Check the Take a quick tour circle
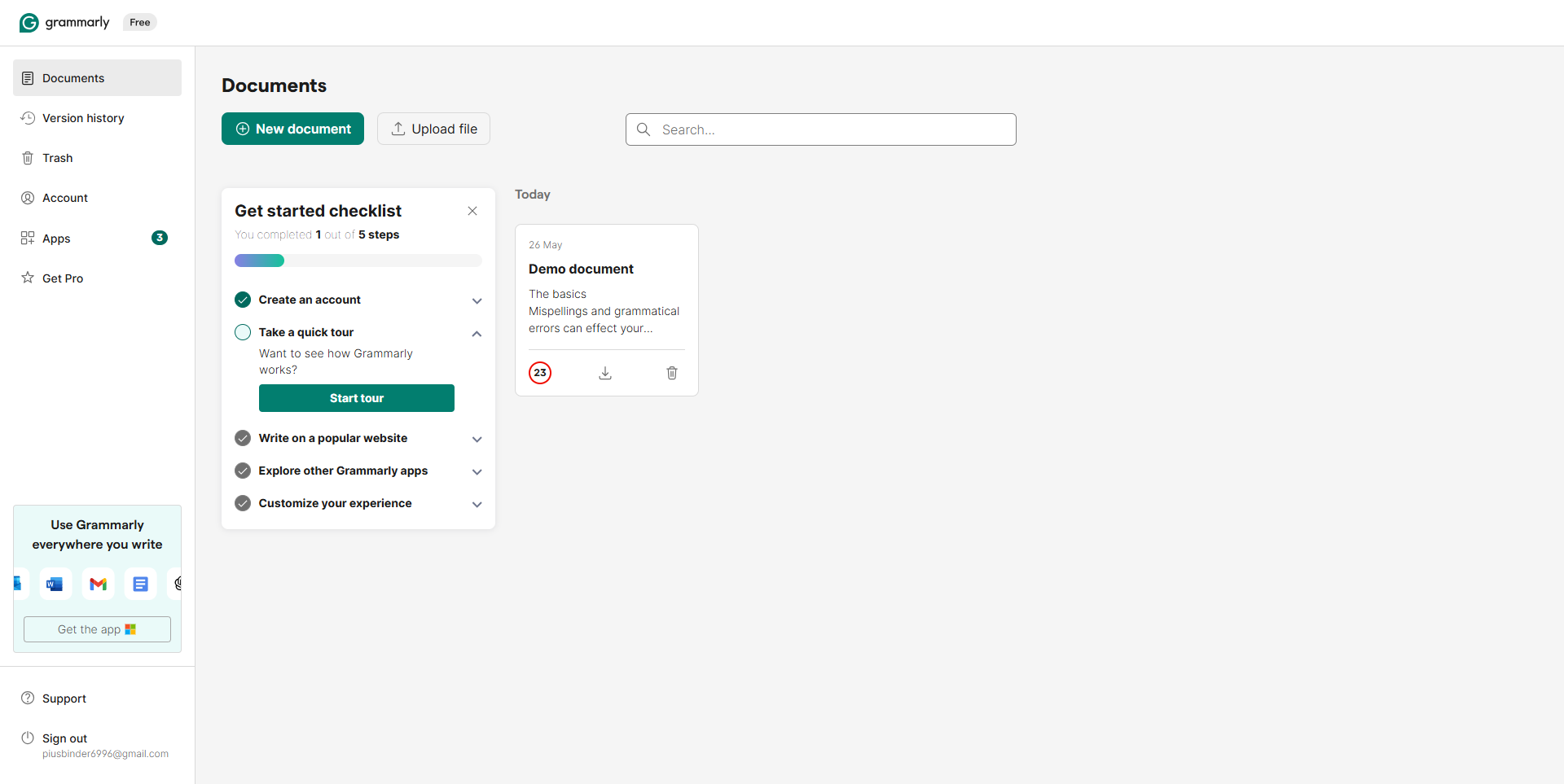This screenshot has height=784, width=1564. tap(243, 332)
